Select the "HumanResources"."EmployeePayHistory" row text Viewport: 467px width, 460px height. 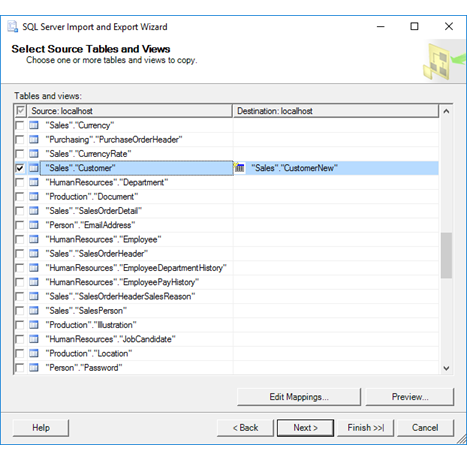pos(122,282)
